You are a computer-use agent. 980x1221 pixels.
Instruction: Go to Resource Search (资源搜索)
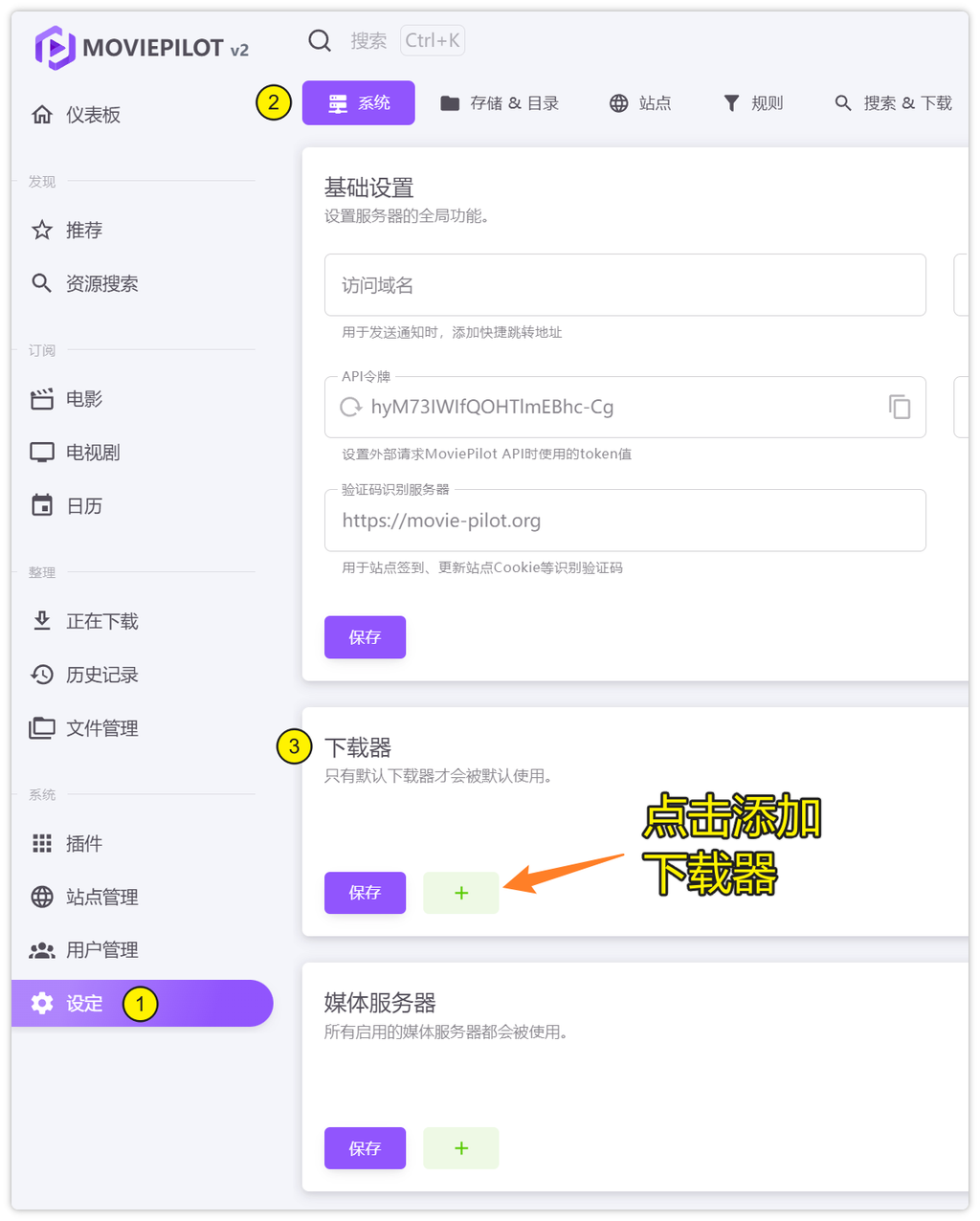100,284
